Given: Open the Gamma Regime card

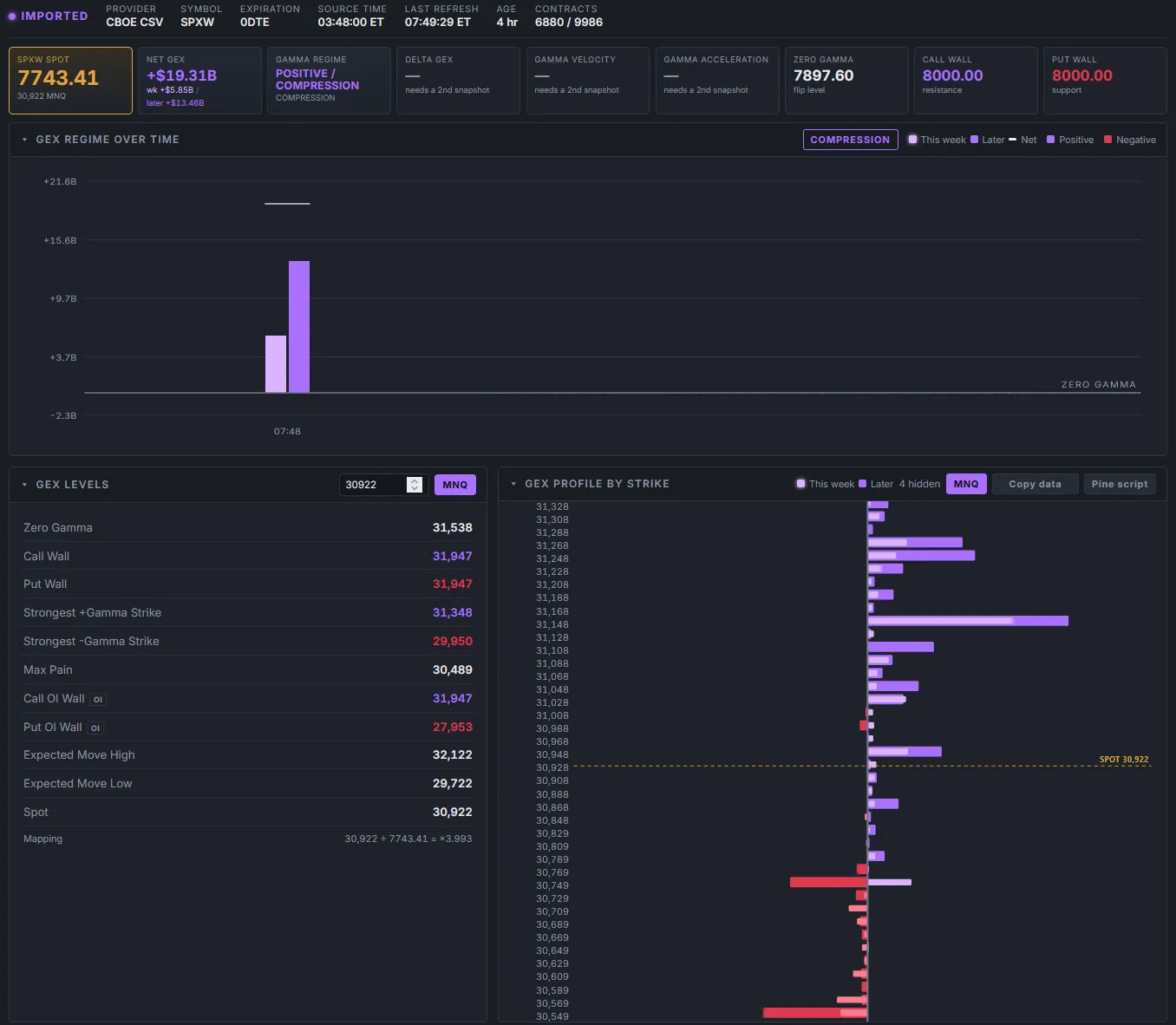Looking at the screenshot, I should (x=329, y=81).
